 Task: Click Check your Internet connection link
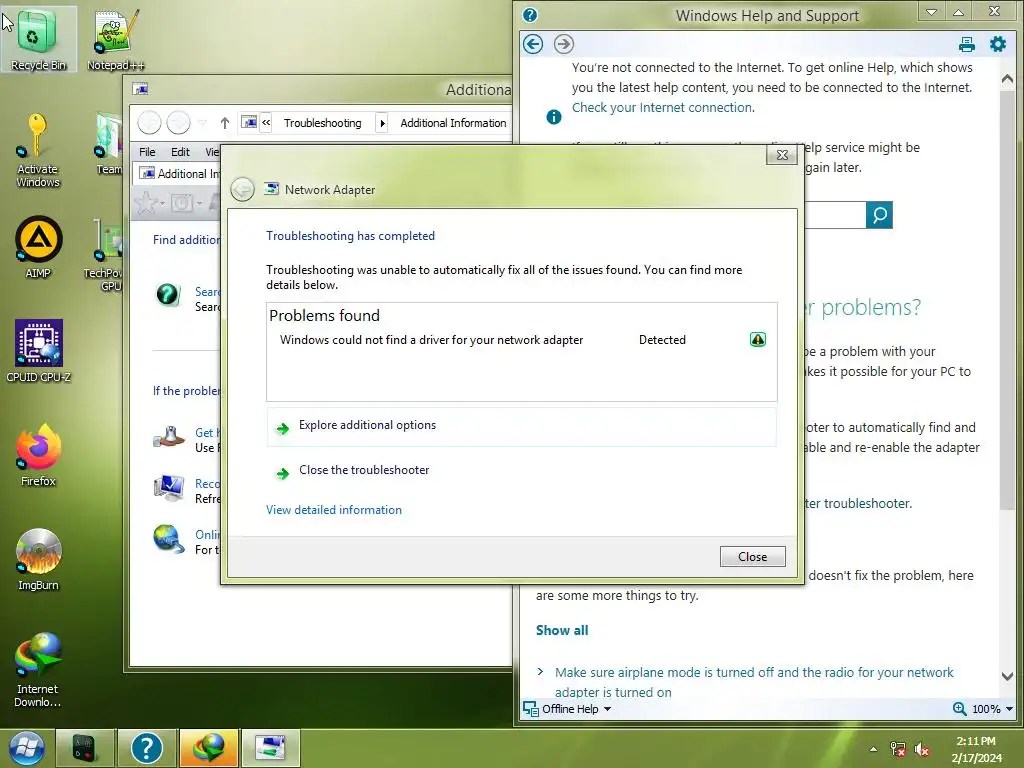pos(663,108)
